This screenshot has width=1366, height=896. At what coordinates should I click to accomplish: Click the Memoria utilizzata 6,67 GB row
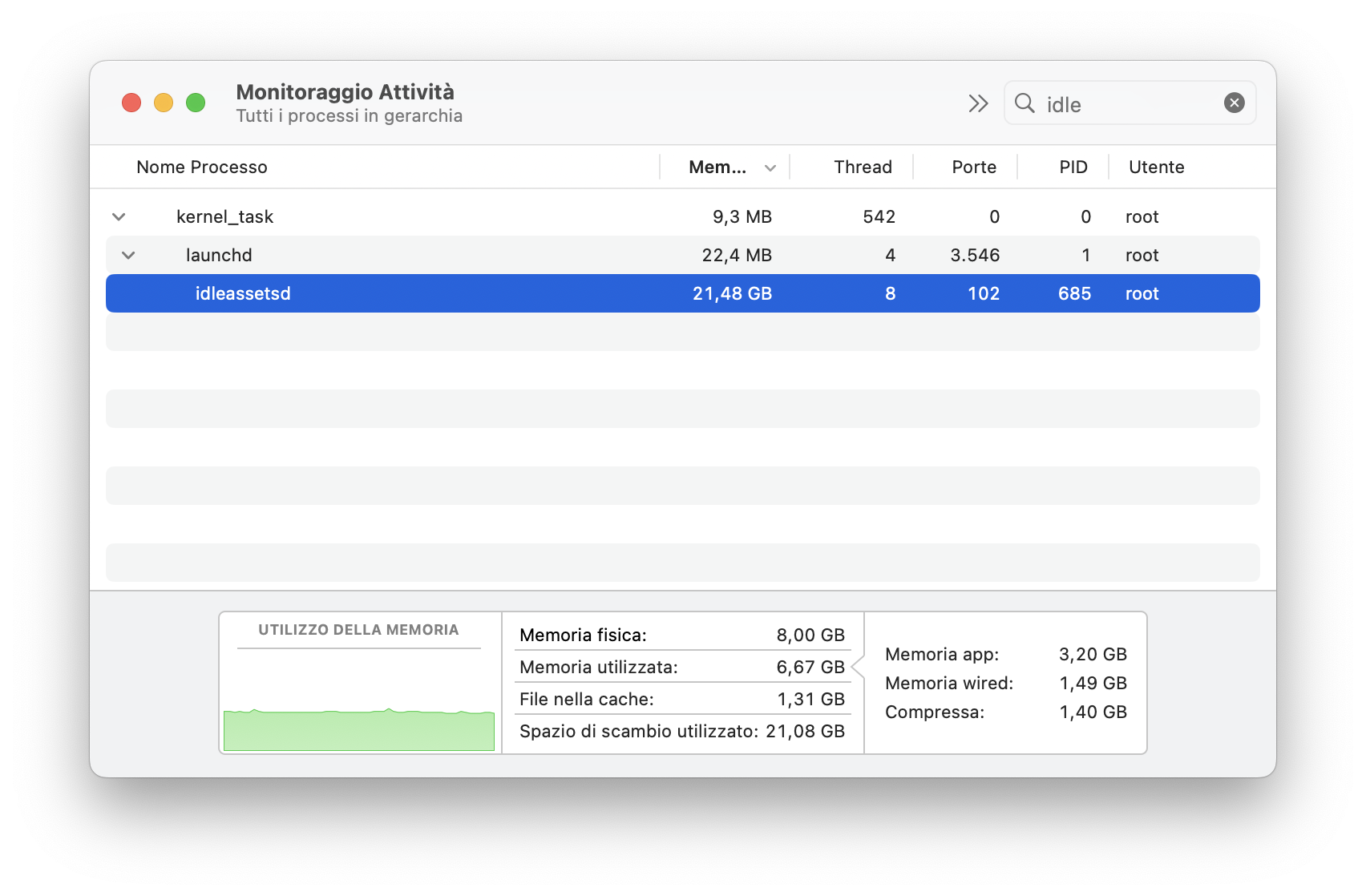(682, 667)
